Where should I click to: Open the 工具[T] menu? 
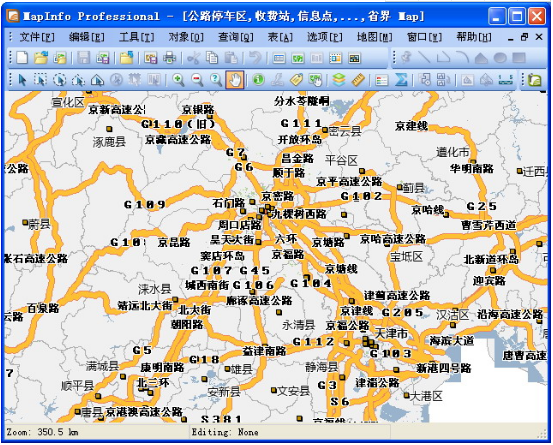[x=137, y=37]
